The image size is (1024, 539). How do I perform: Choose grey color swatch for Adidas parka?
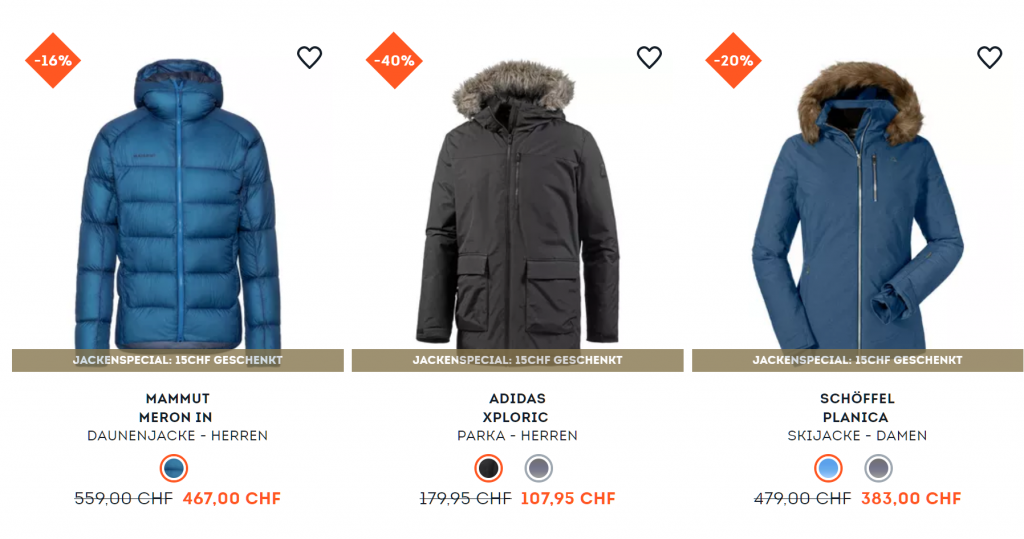pos(539,468)
